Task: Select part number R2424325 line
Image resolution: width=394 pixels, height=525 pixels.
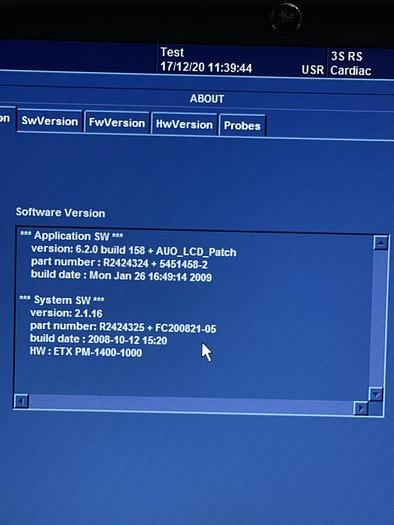Action: 123,327
